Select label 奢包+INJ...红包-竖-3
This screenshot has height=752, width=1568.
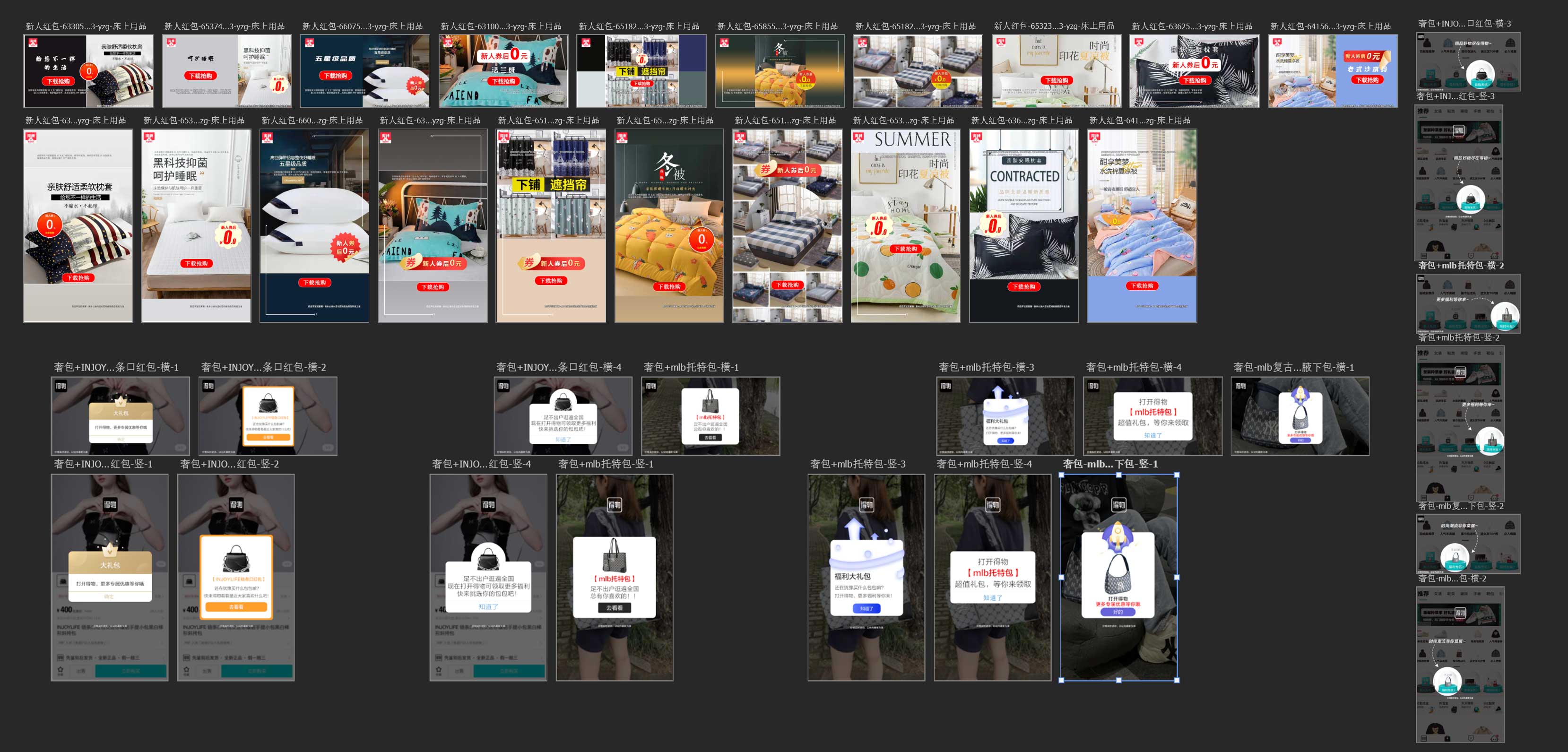tap(1455, 96)
